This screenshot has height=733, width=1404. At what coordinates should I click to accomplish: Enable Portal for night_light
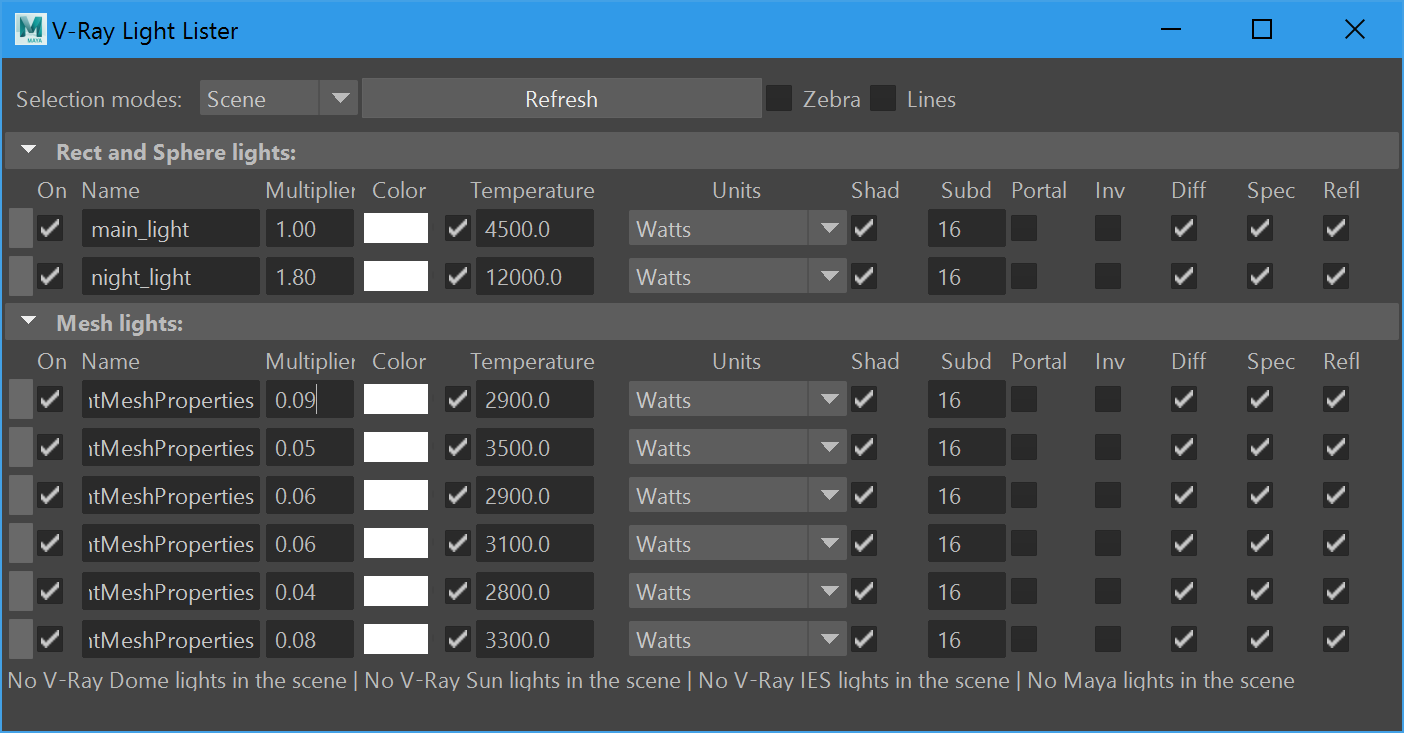[1023, 277]
